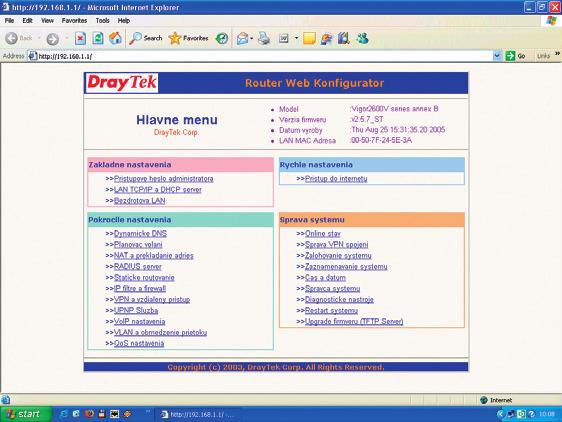Click Internet Explorer quick launch icon
Screen dimensions: 562x422
(64, 414)
